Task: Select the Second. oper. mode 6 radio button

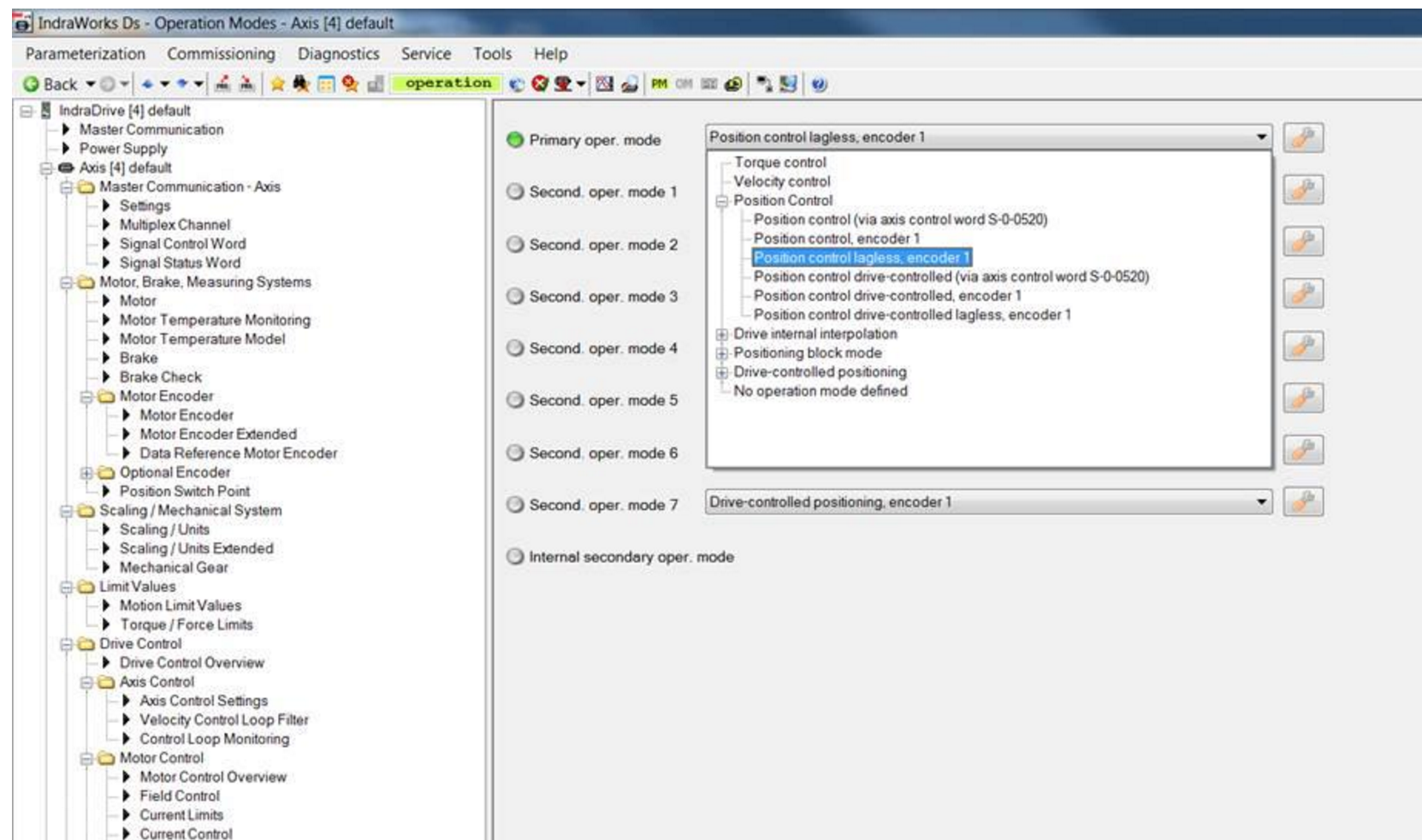Action: pyautogui.click(x=514, y=453)
